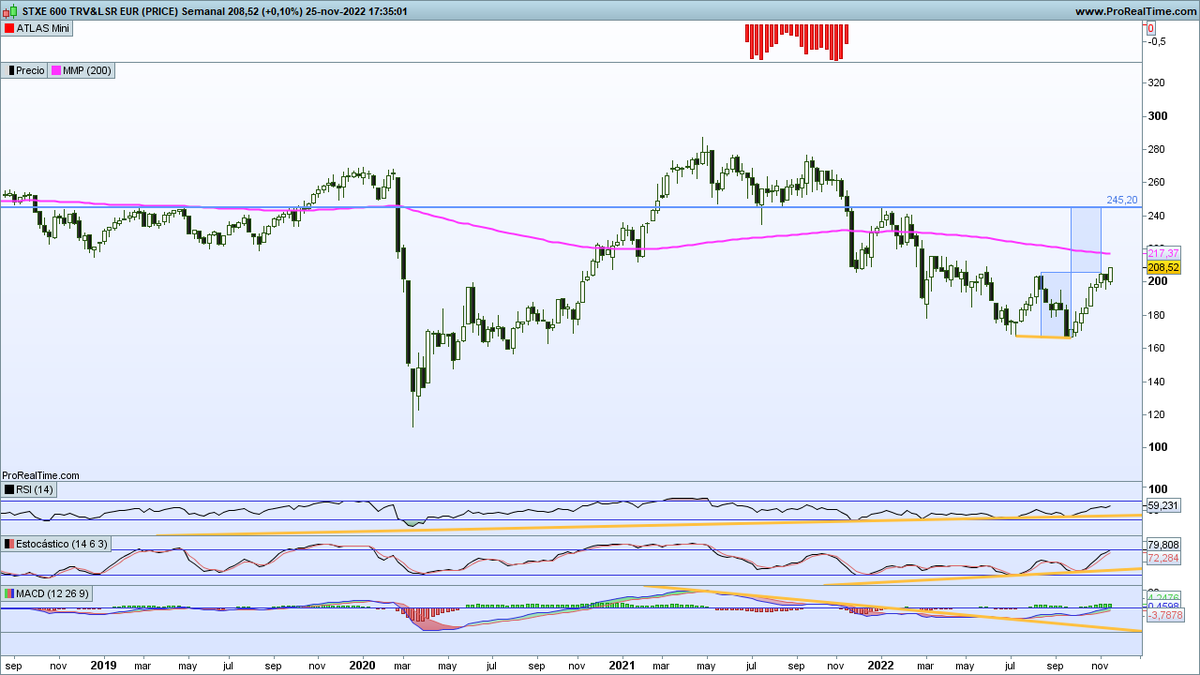The width and height of the screenshot is (1200, 675).
Task: Click the 2022 label on the time axis
Action: pyautogui.click(x=881, y=664)
